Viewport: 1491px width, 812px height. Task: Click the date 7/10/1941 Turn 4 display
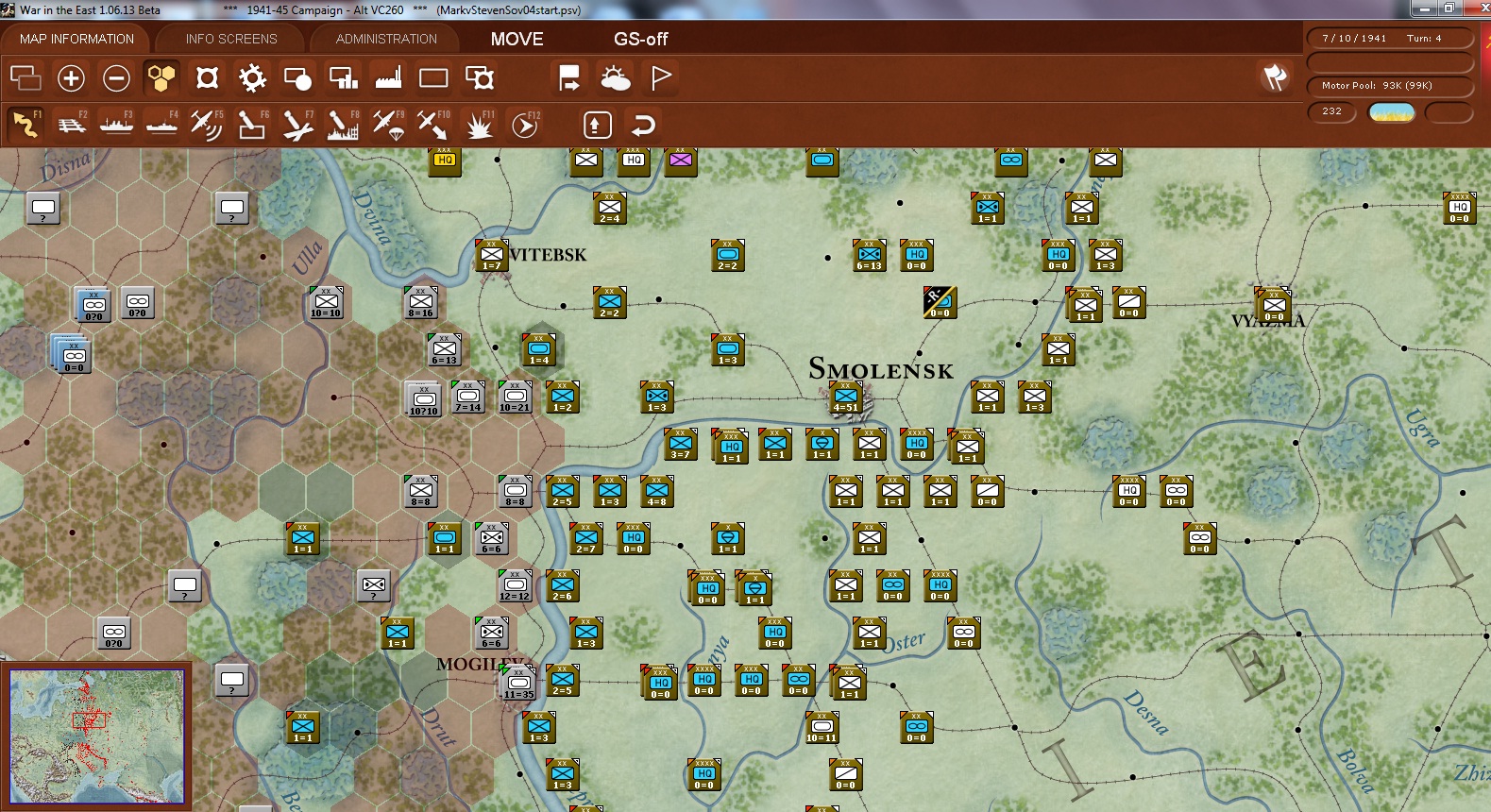click(1389, 39)
